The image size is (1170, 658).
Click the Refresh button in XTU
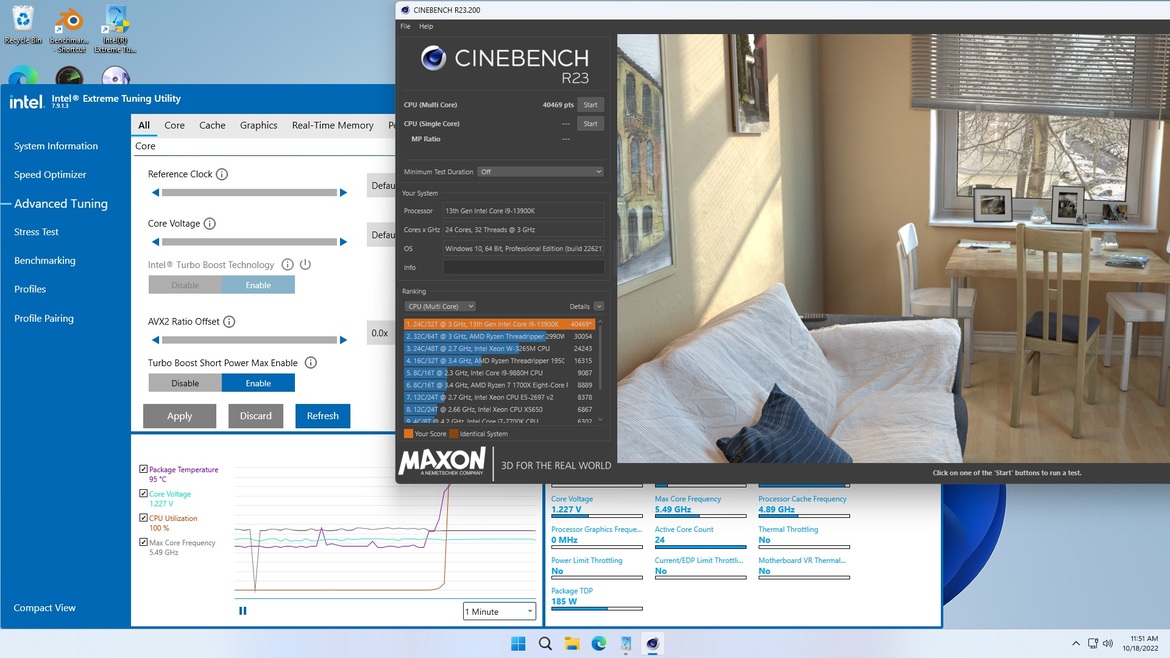pos(322,416)
